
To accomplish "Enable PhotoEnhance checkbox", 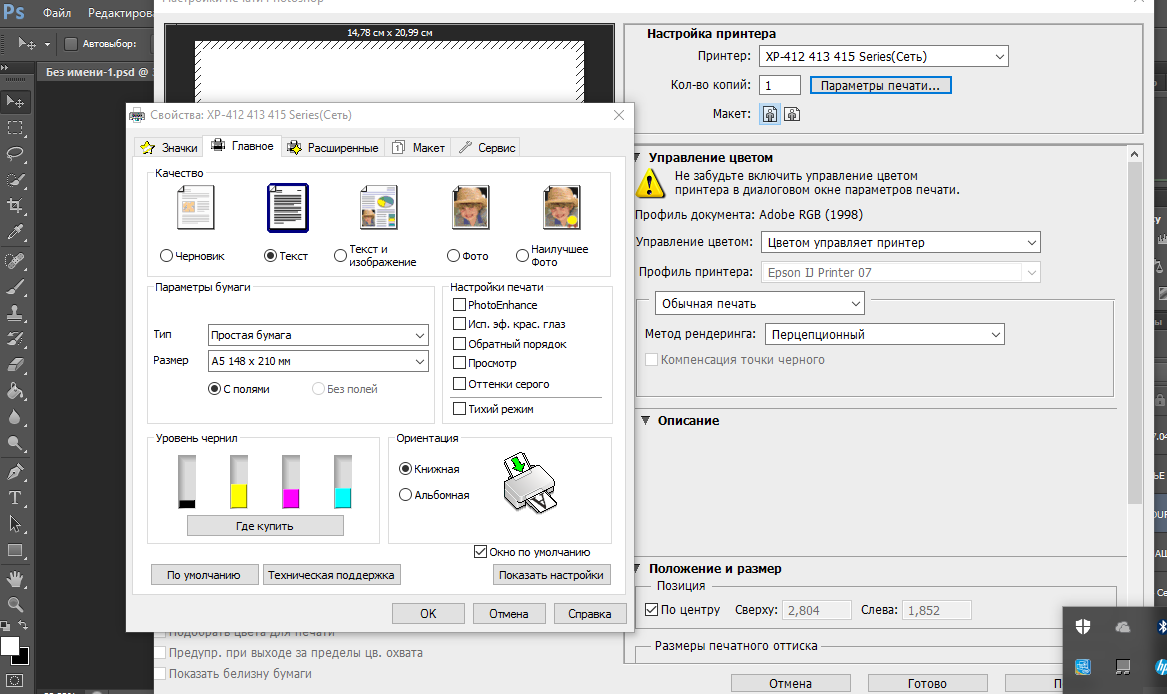I will point(459,305).
